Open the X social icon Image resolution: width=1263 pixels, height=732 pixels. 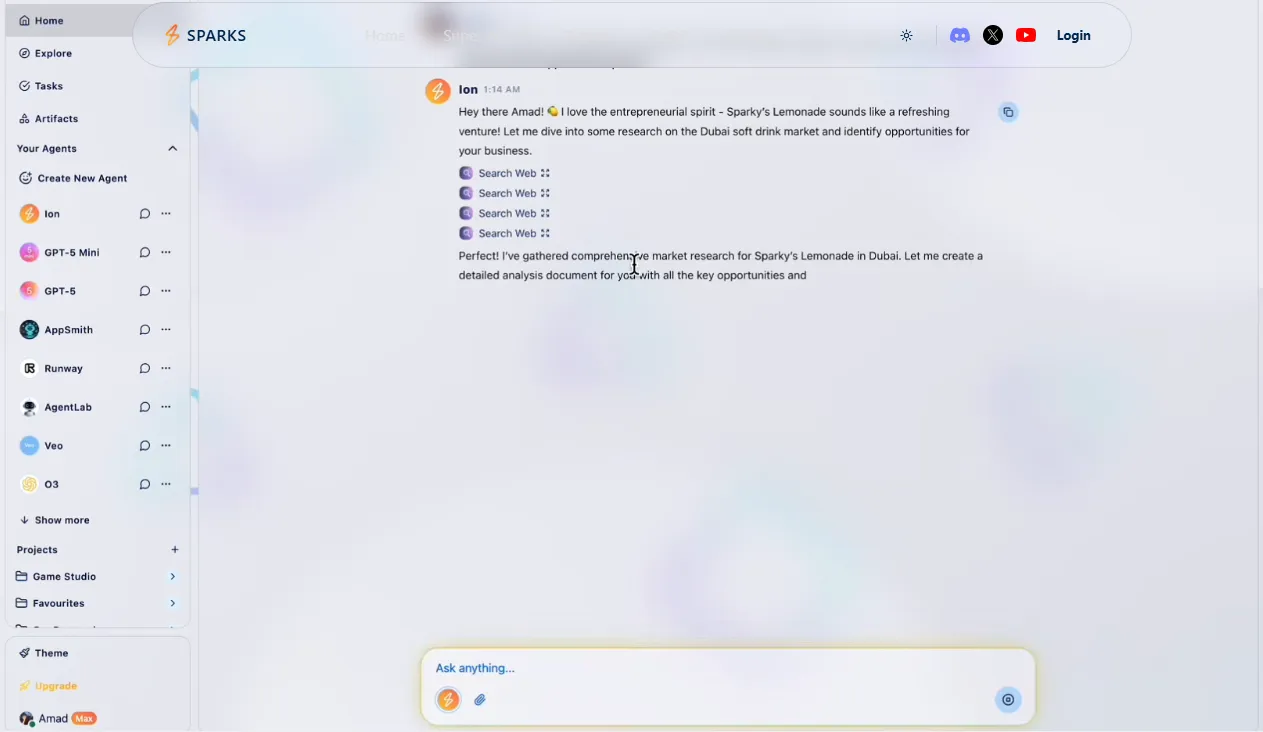tap(992, 35)
